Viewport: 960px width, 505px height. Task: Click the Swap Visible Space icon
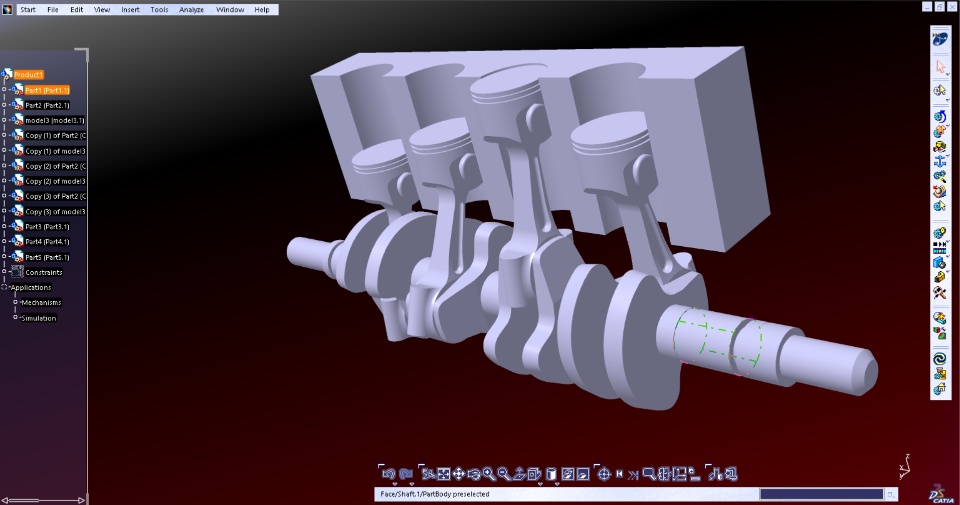point(583,474)
